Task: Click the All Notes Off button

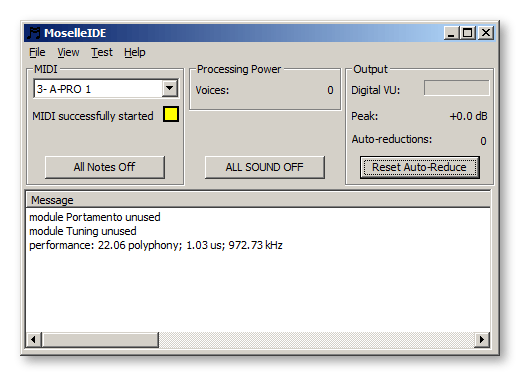Action: [105, 167]
